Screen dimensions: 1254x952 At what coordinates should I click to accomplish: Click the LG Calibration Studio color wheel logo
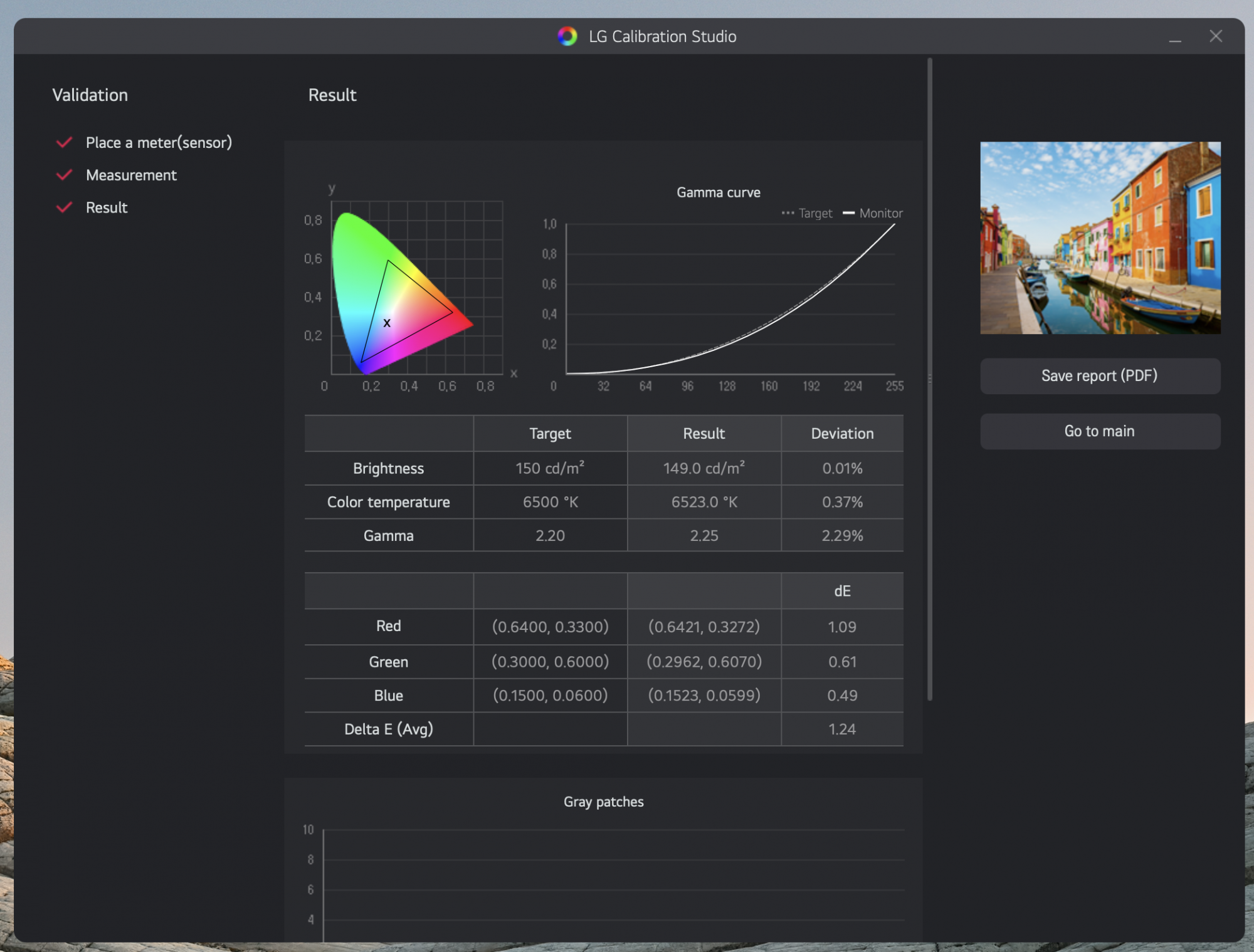coord(567,36)
